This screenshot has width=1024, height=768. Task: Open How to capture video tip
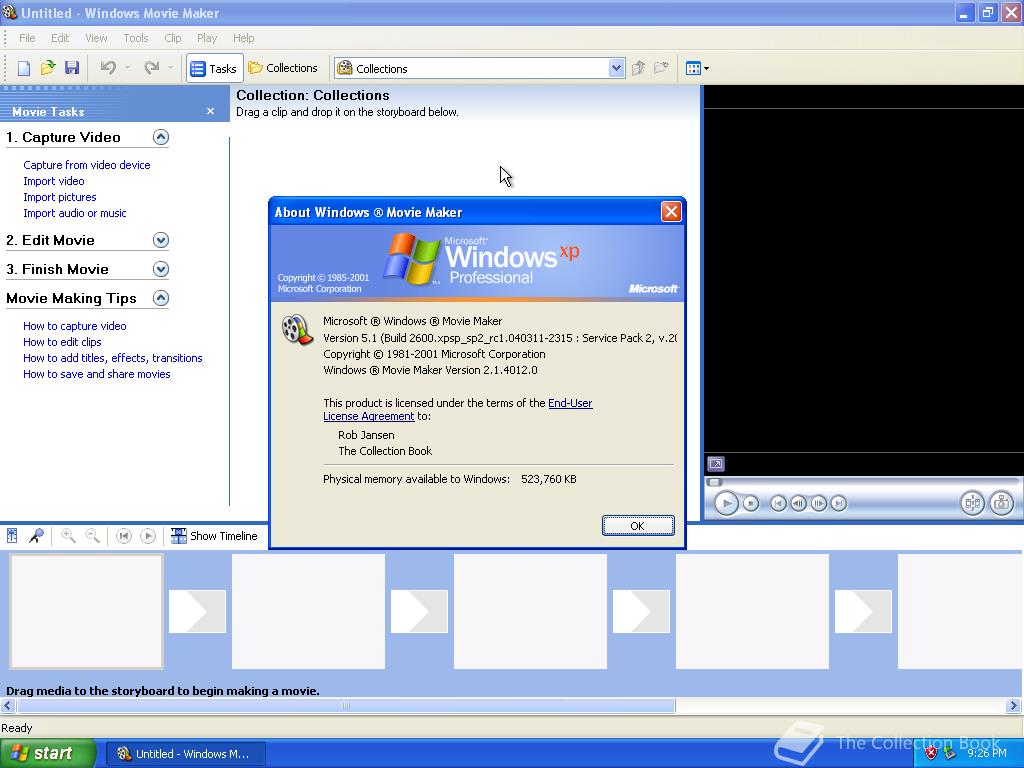(x=74, y=326)
